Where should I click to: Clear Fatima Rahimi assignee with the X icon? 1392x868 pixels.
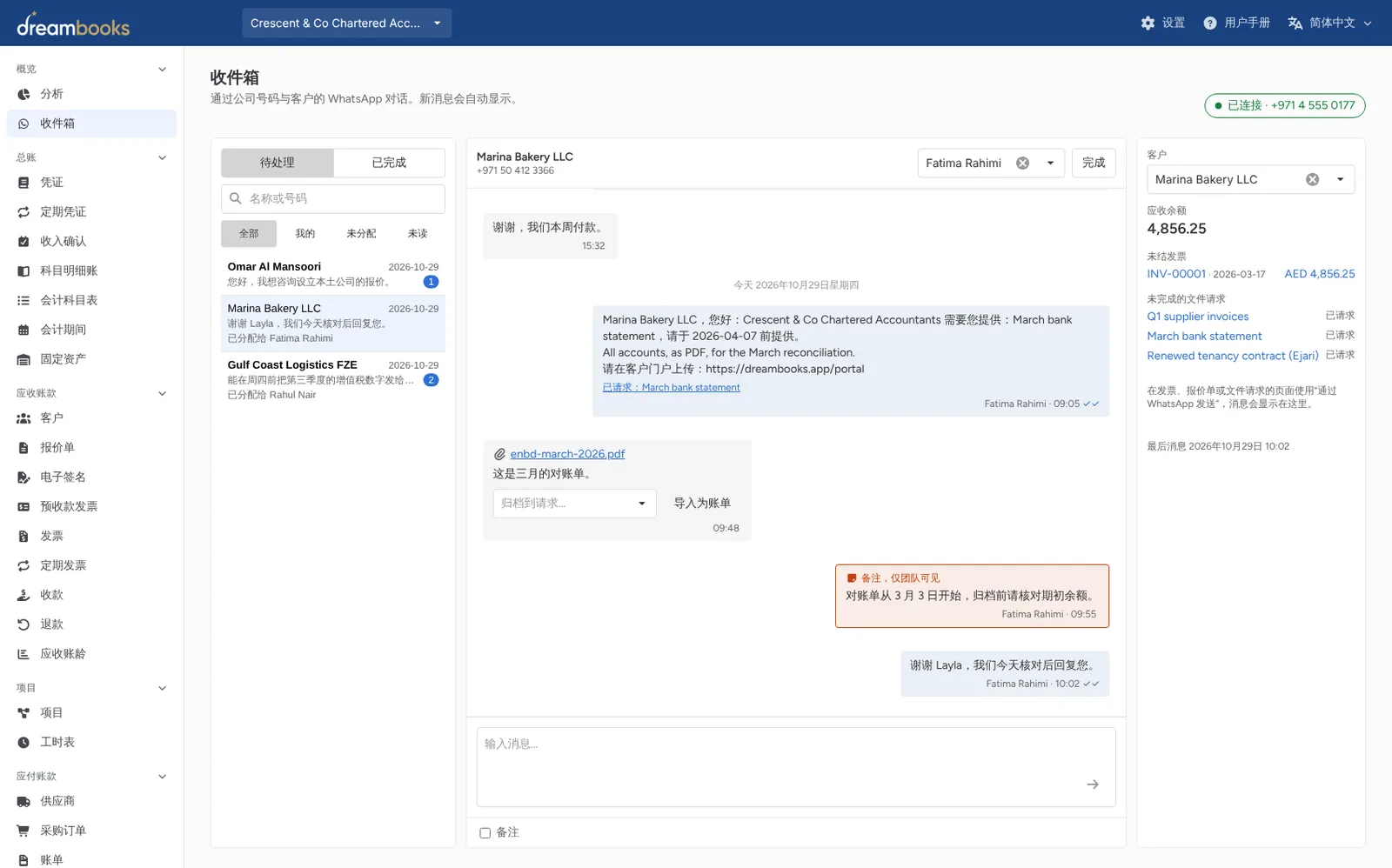1023,163
